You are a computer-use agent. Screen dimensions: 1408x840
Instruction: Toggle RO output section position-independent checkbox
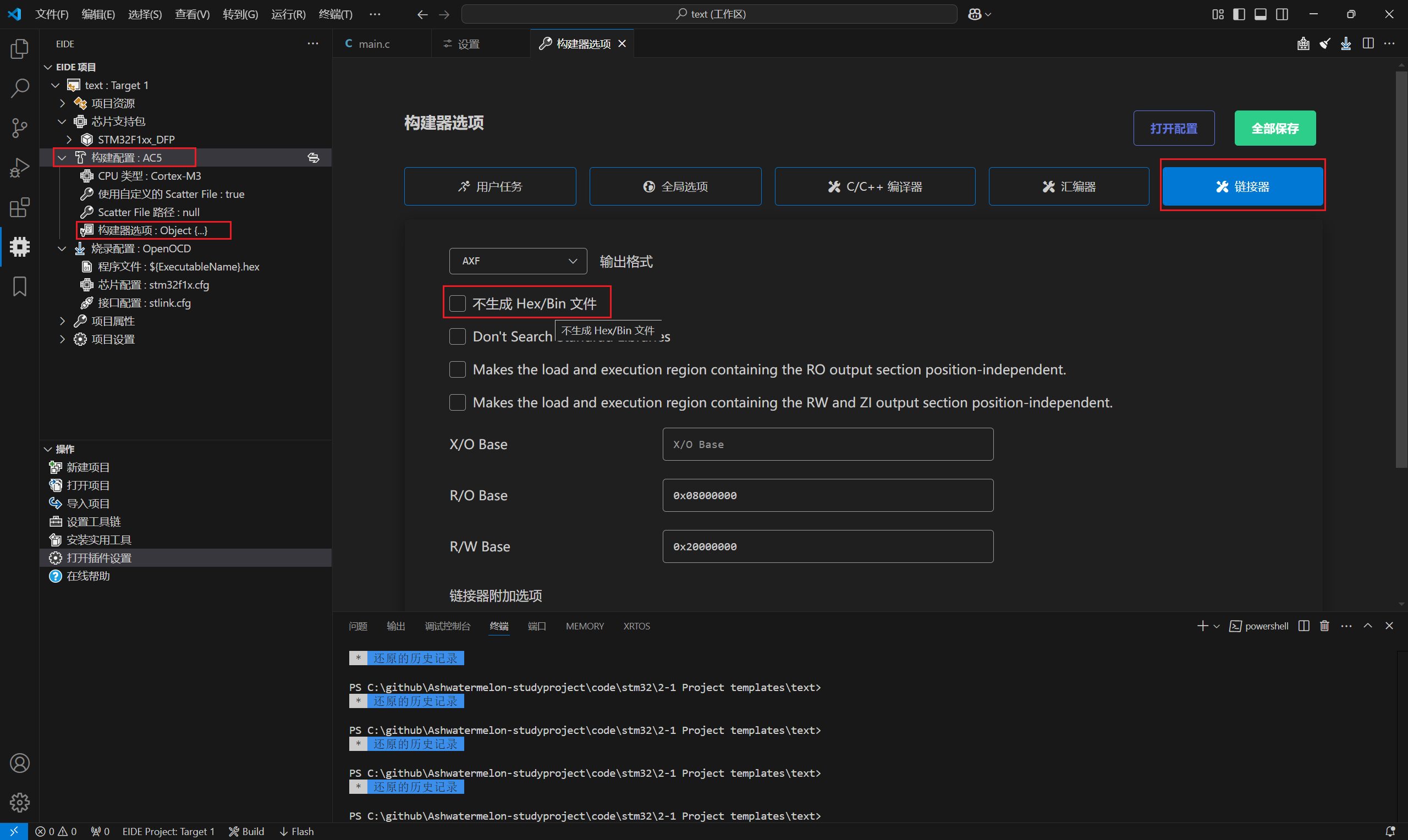point(458,369)
